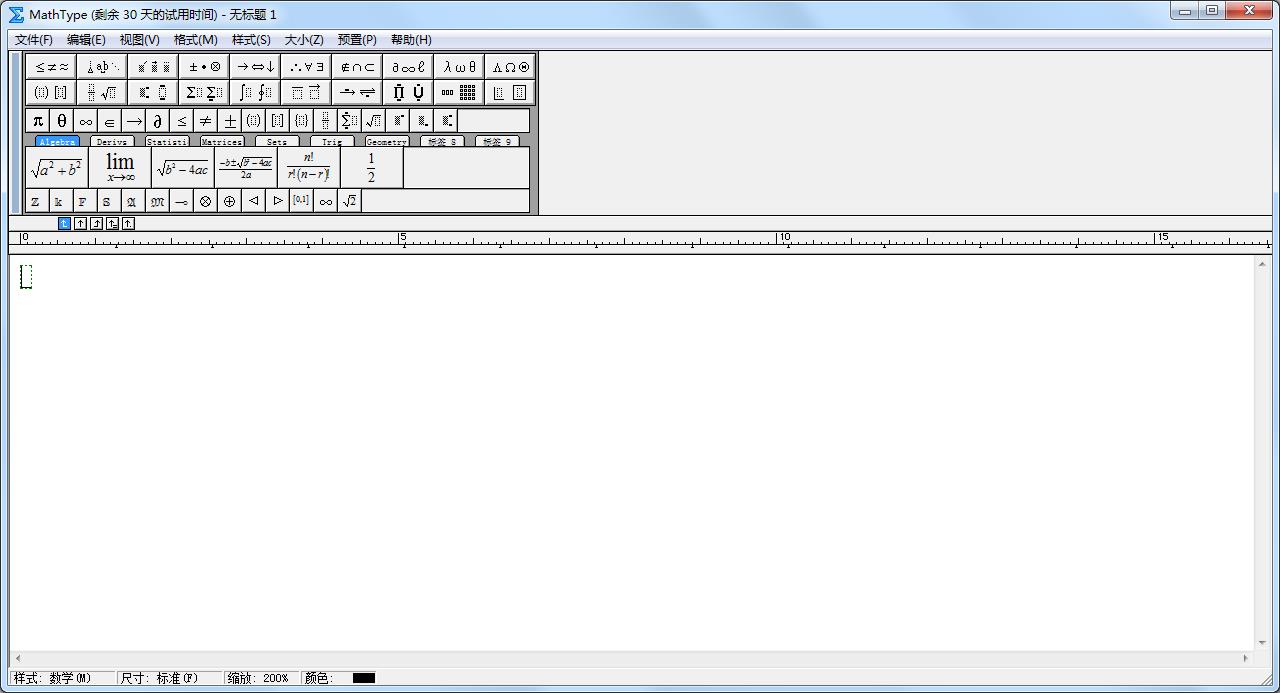
Task: Click the empty equation slot in editing area
Action: (26, 277)
